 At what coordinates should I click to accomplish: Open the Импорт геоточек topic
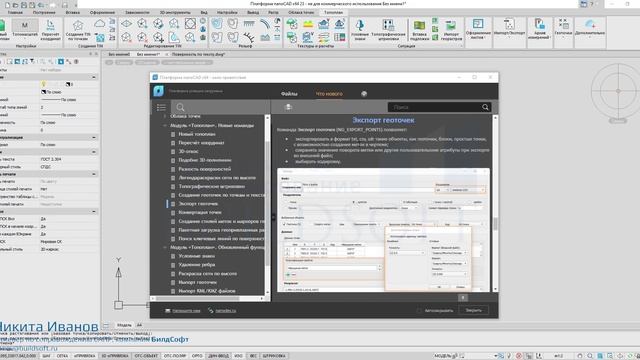pyautogui.click(x=198, y=282)
